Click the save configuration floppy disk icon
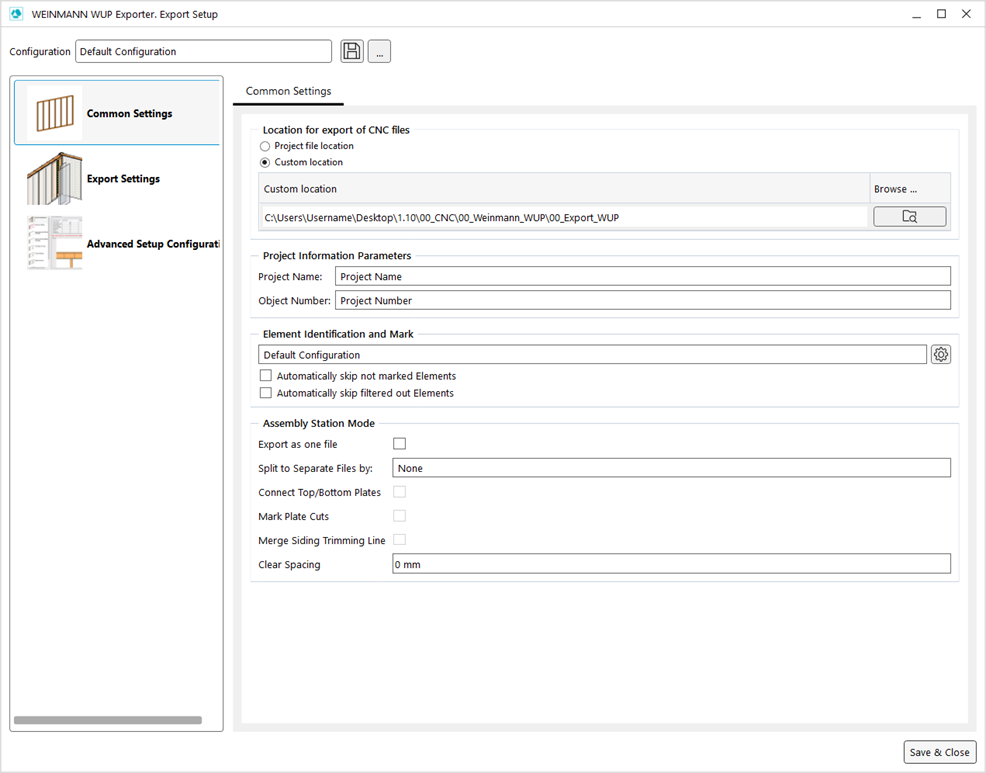The image size is (986, 773). pos(352,52)
